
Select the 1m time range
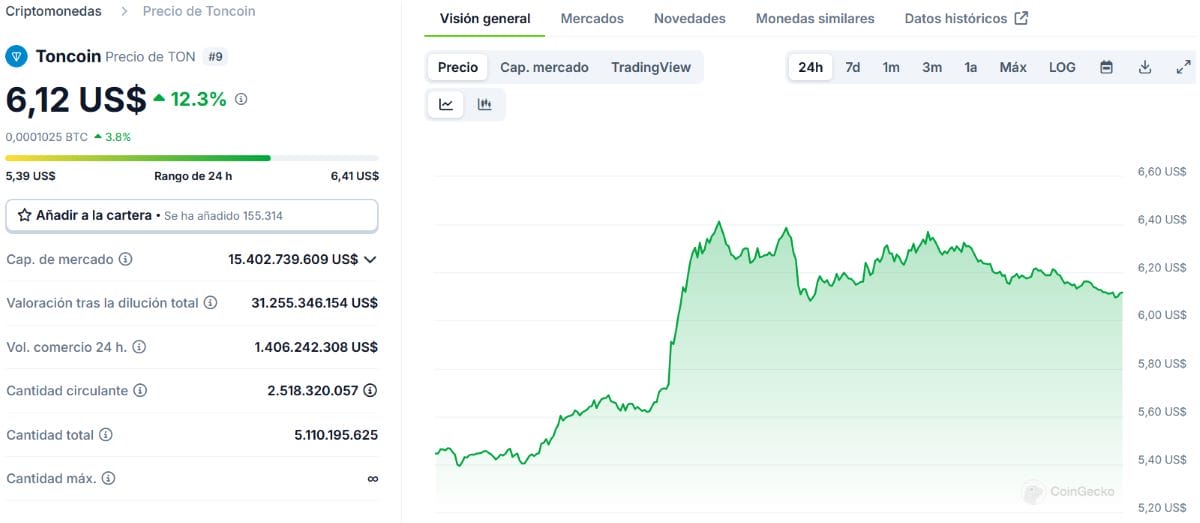[x=891, y=67]
